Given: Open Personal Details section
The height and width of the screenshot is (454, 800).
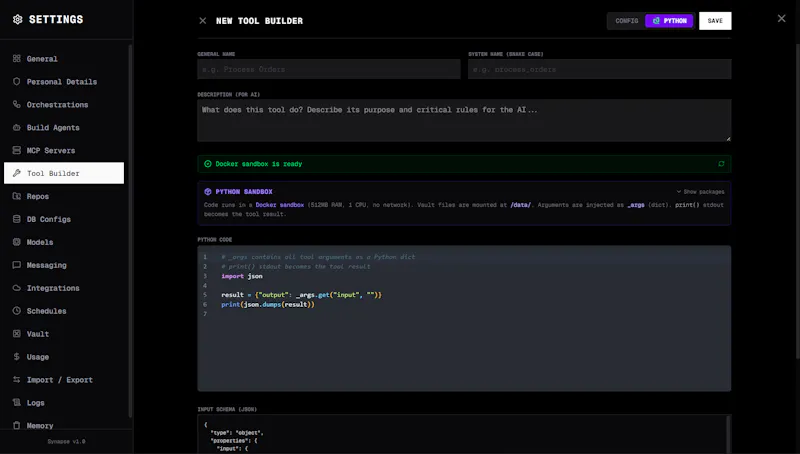Looking at the screenshot, I should pyautogui.click(x=64, y=82).
